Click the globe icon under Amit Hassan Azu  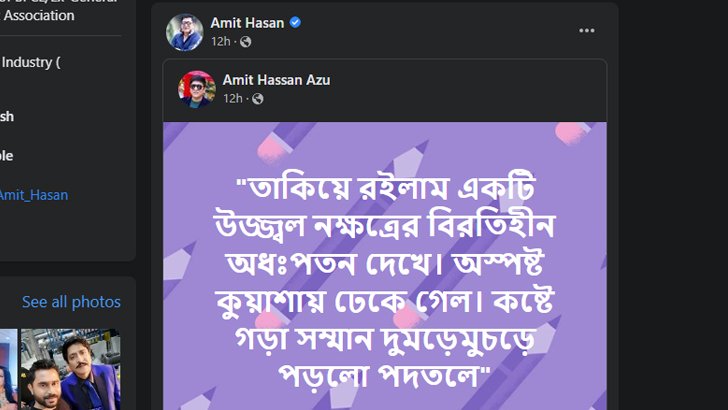point(258,99)
